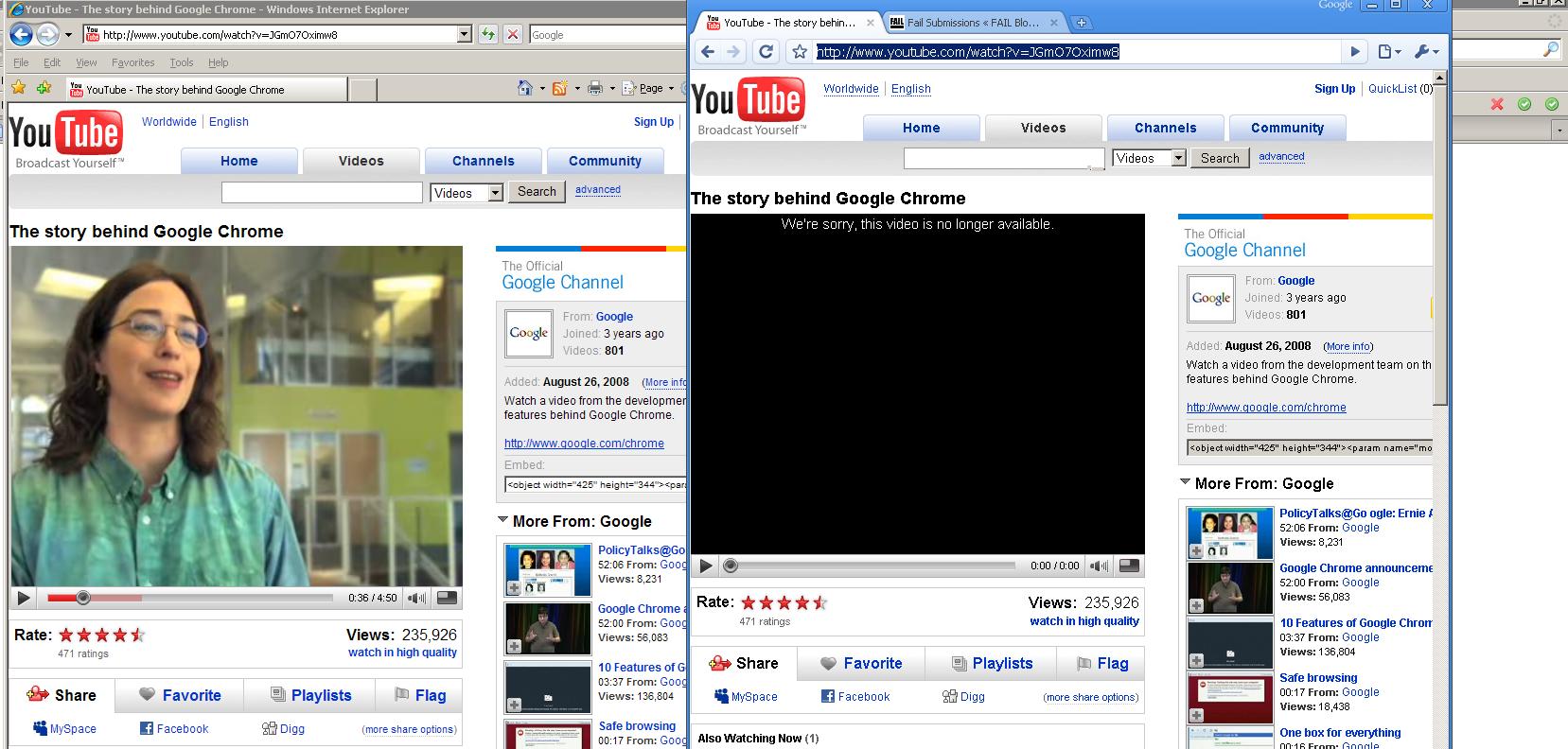Open the File menu in Internet Explorer
This screenshot has height=749, width=1568.
pyautogui.click(x=21, y=62)
